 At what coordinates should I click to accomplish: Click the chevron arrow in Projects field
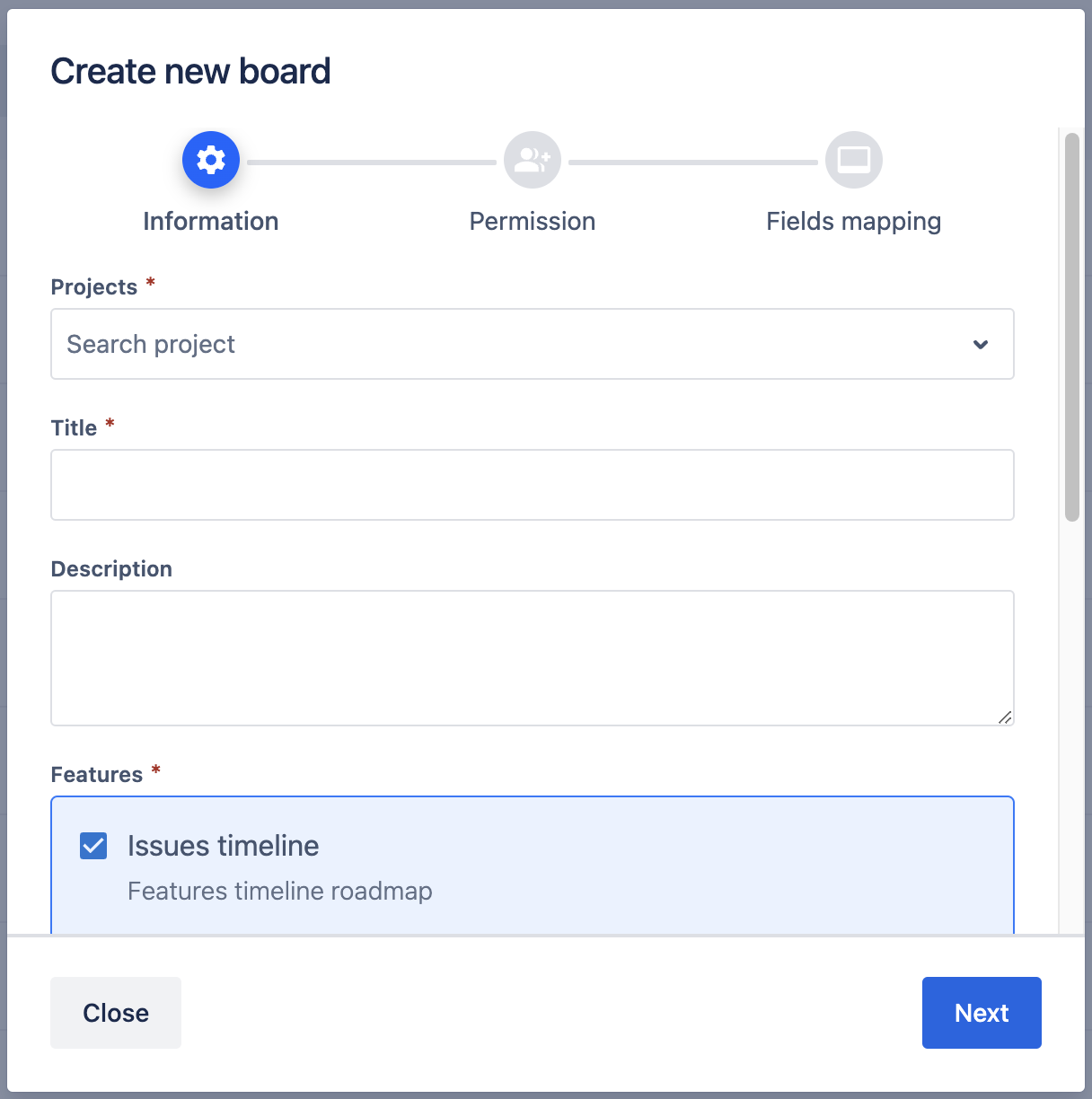click(x=981, y=344)
